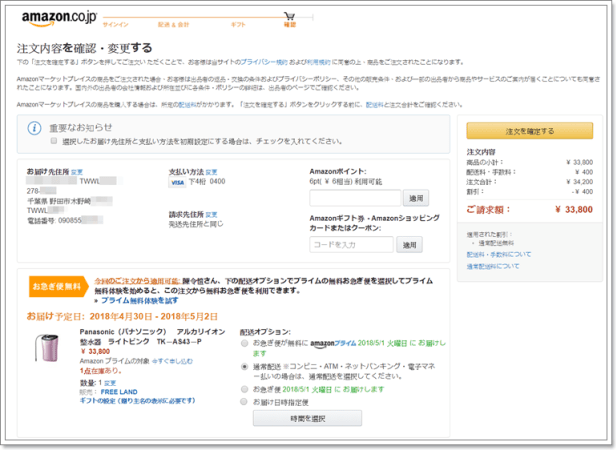
Task: Select the free Amazon Prime お急ぎ便 option
Action: click(x=246, y=345)
